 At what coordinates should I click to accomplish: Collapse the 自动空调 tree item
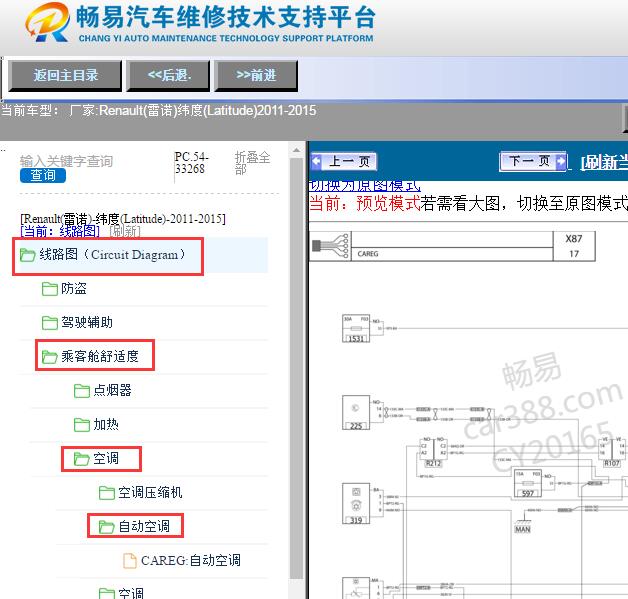pyautogui.click(x=144, y=527)
